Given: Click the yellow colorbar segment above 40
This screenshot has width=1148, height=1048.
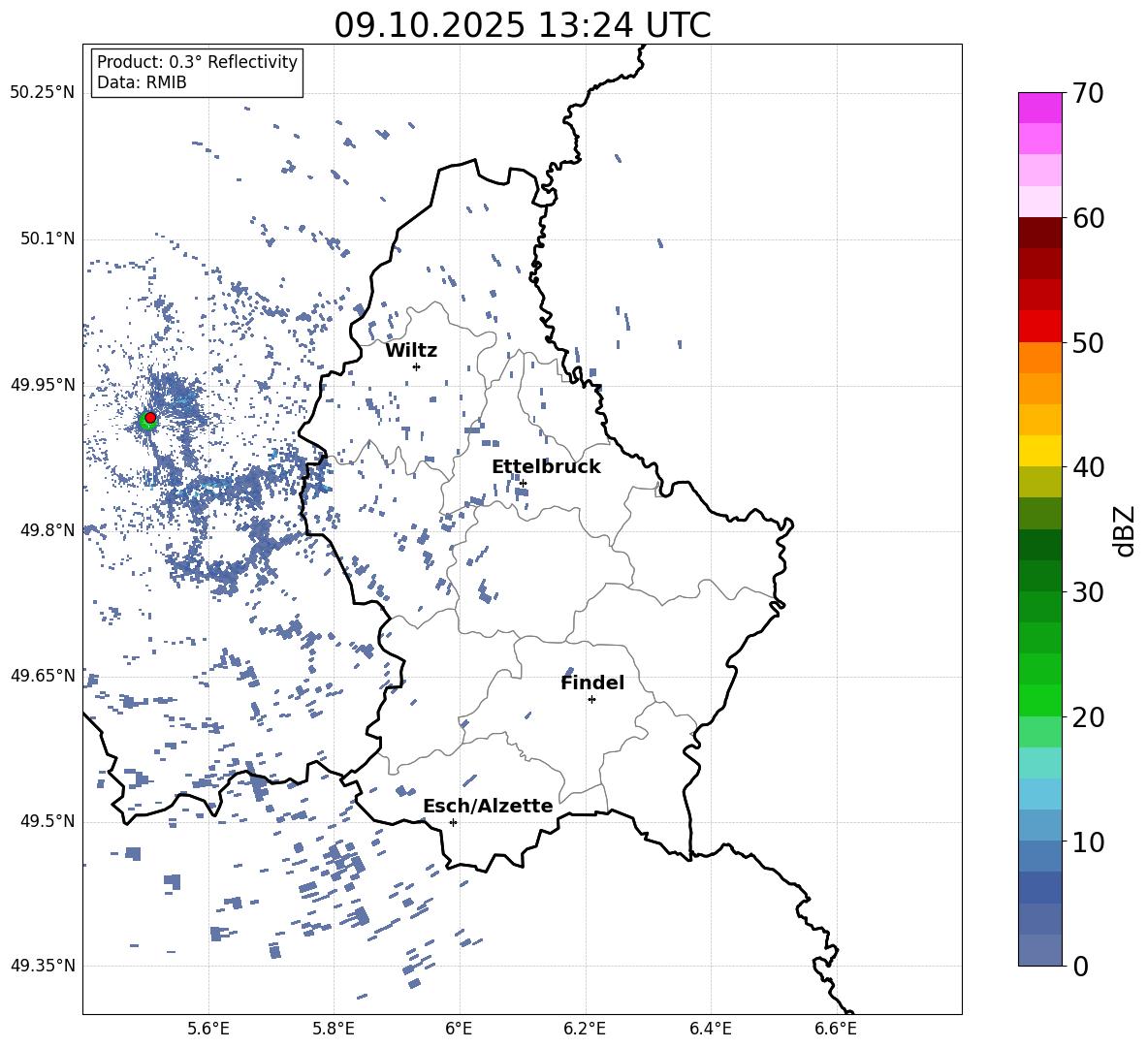Looking at the screenshot, I should point(1039,450).
